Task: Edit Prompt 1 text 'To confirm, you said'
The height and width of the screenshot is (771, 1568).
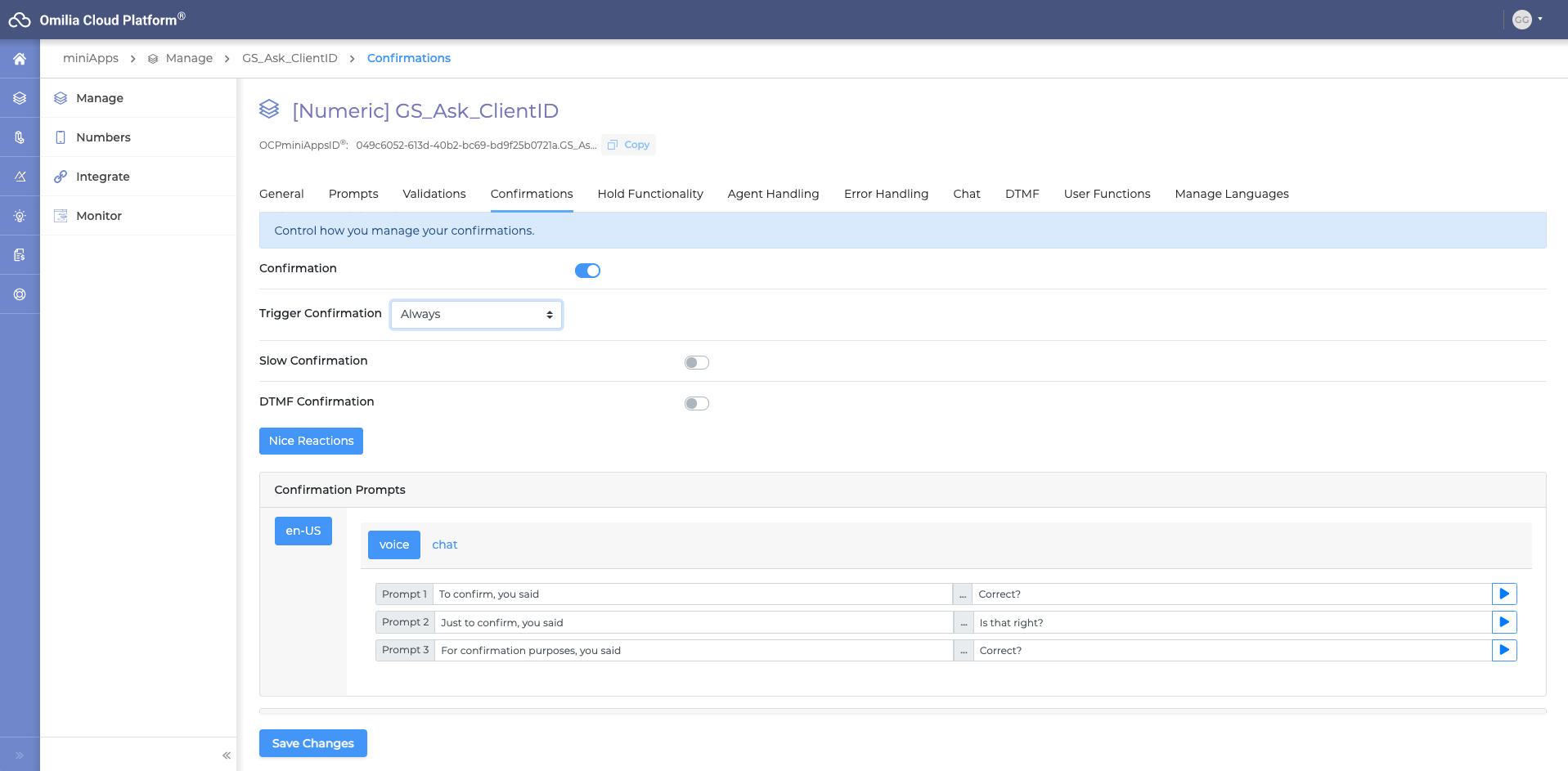Action: click(x=693, y=594)
